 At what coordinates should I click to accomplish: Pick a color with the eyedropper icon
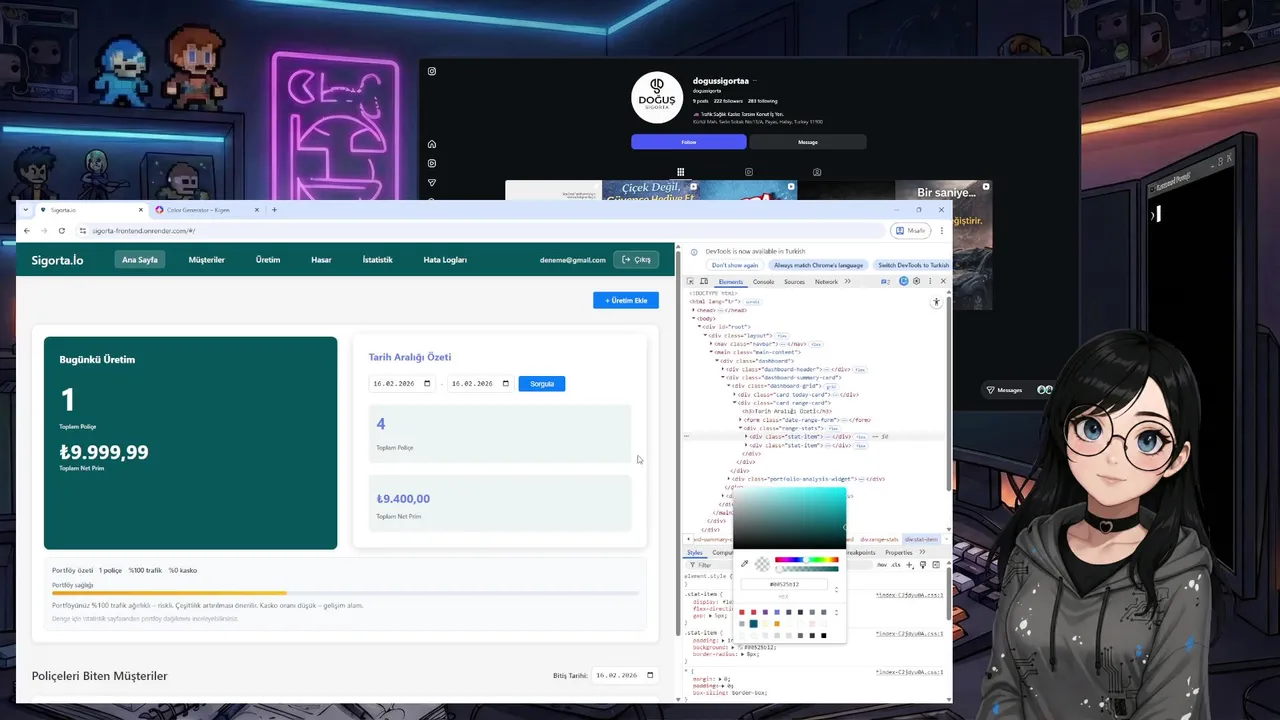744,564
